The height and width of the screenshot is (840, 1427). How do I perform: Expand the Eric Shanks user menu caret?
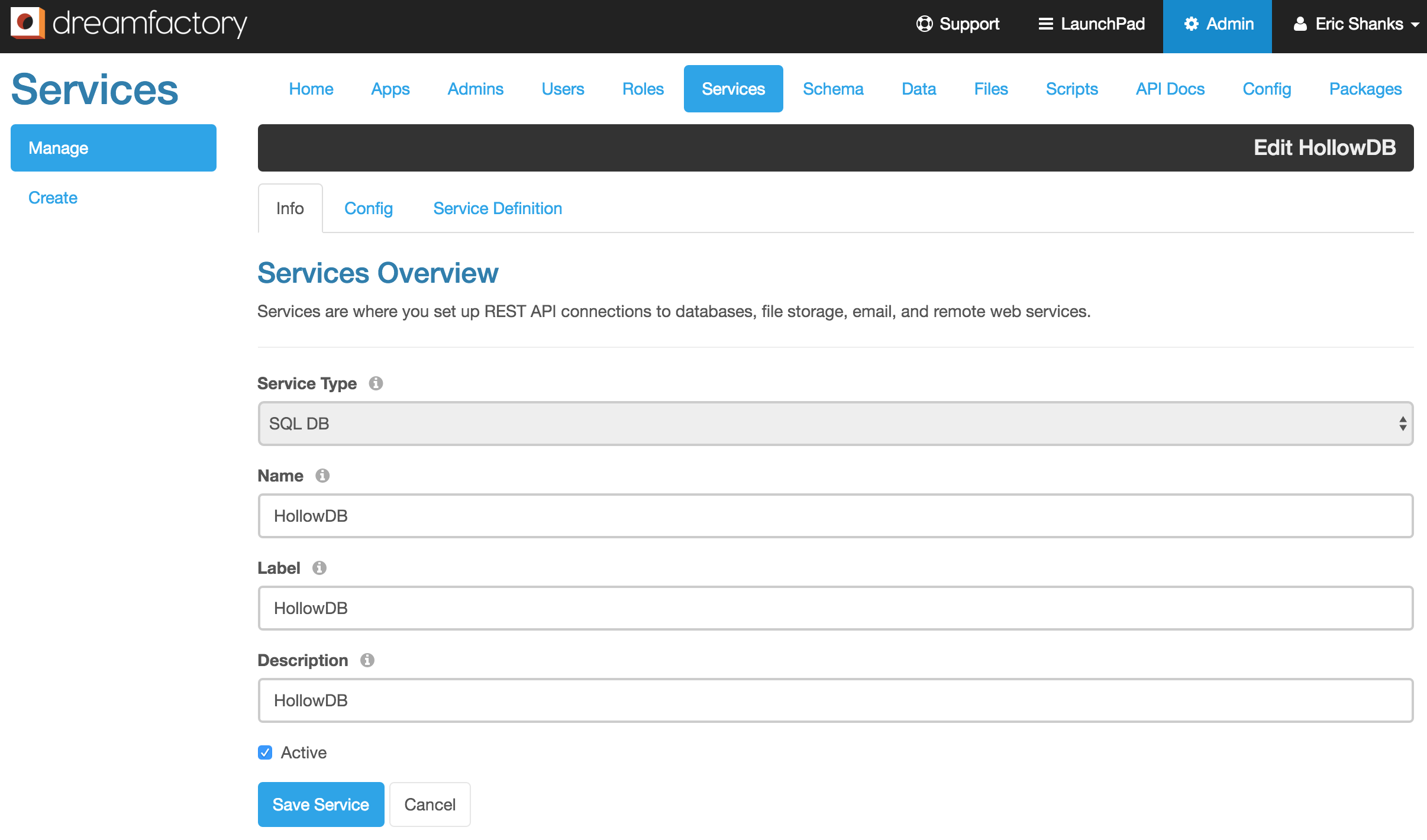(x=1415, y=25)
